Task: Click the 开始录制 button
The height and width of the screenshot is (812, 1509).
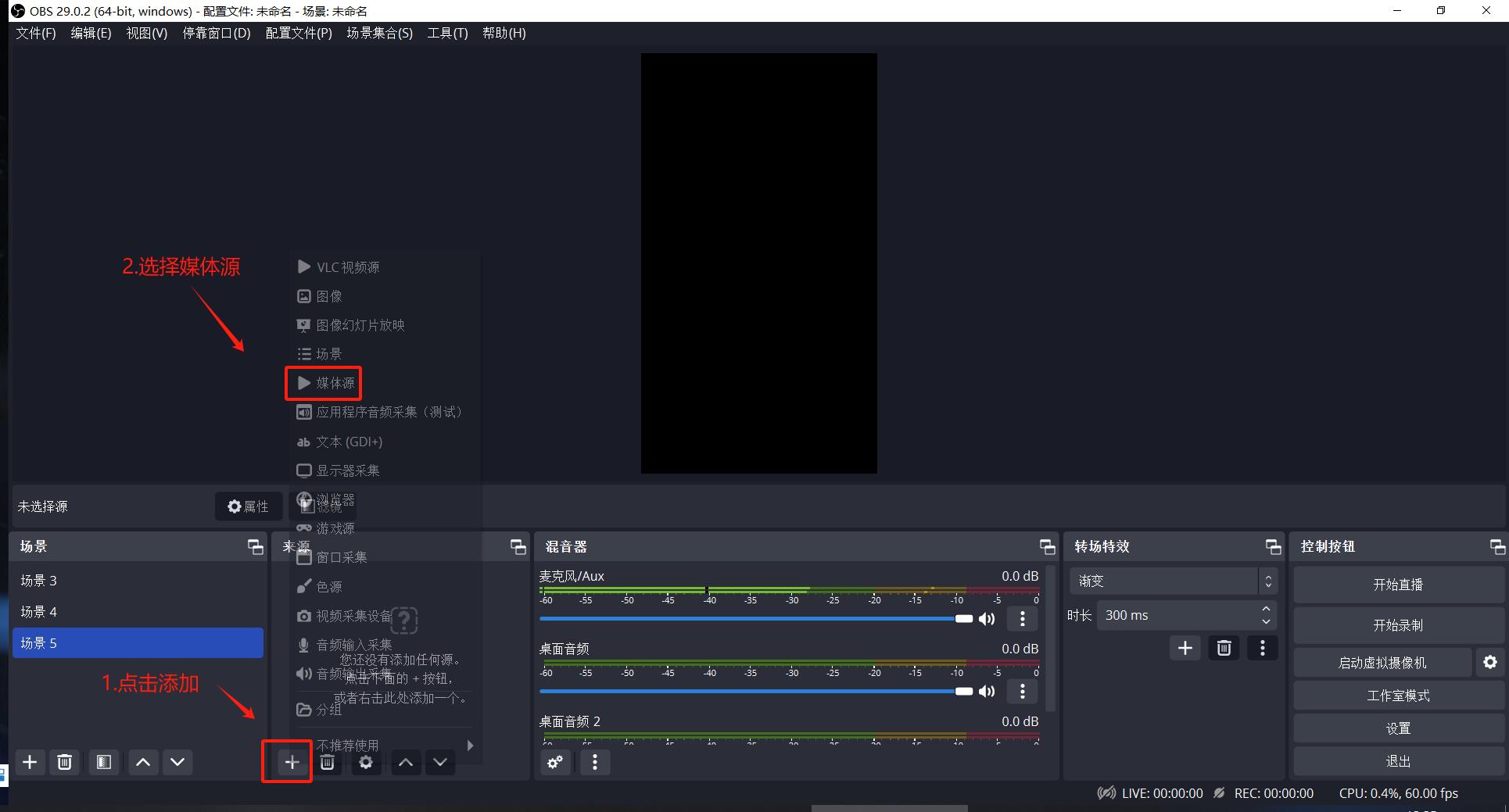Action: tap(1399, 625)
